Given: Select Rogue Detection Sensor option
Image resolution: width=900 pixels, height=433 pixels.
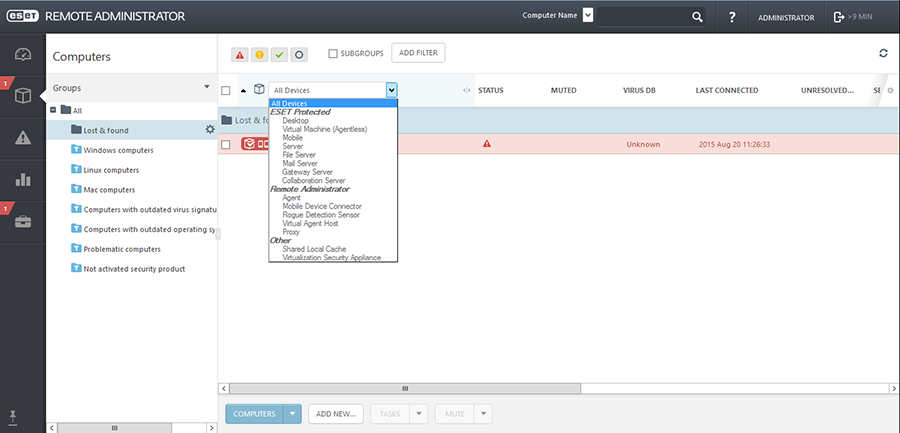Looking at the screenshot, I should 321,215.
